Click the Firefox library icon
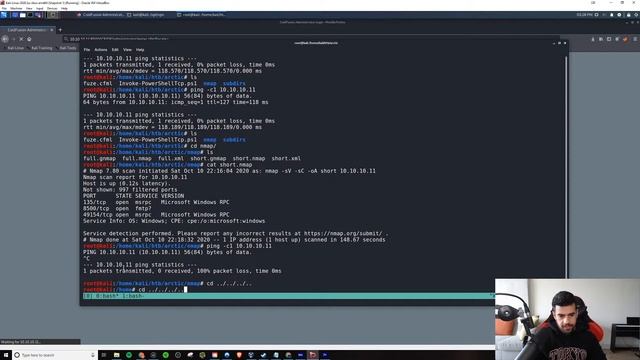Screen dimensions: 640x360 click(601, 39)
